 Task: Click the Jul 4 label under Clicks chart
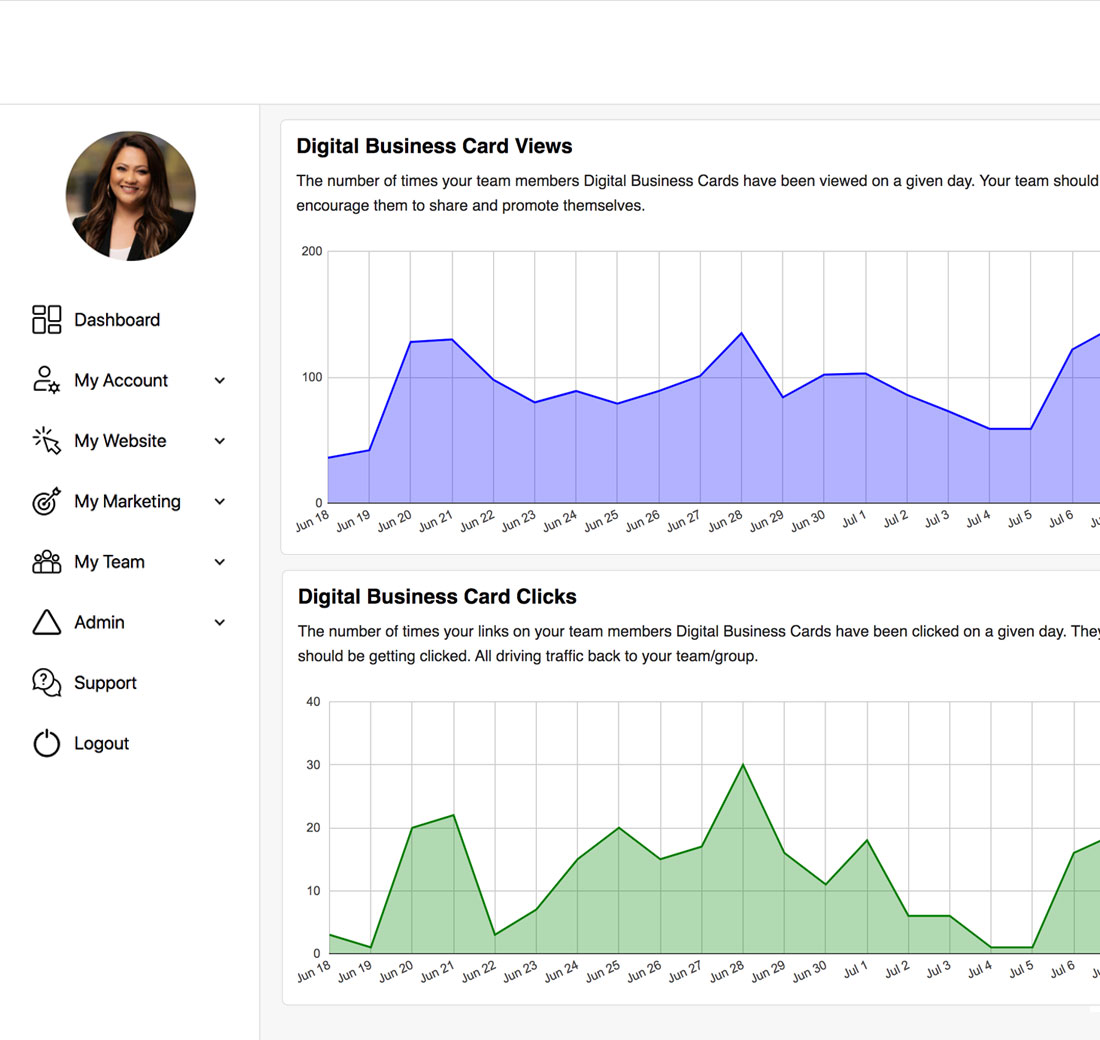point(979,970)
